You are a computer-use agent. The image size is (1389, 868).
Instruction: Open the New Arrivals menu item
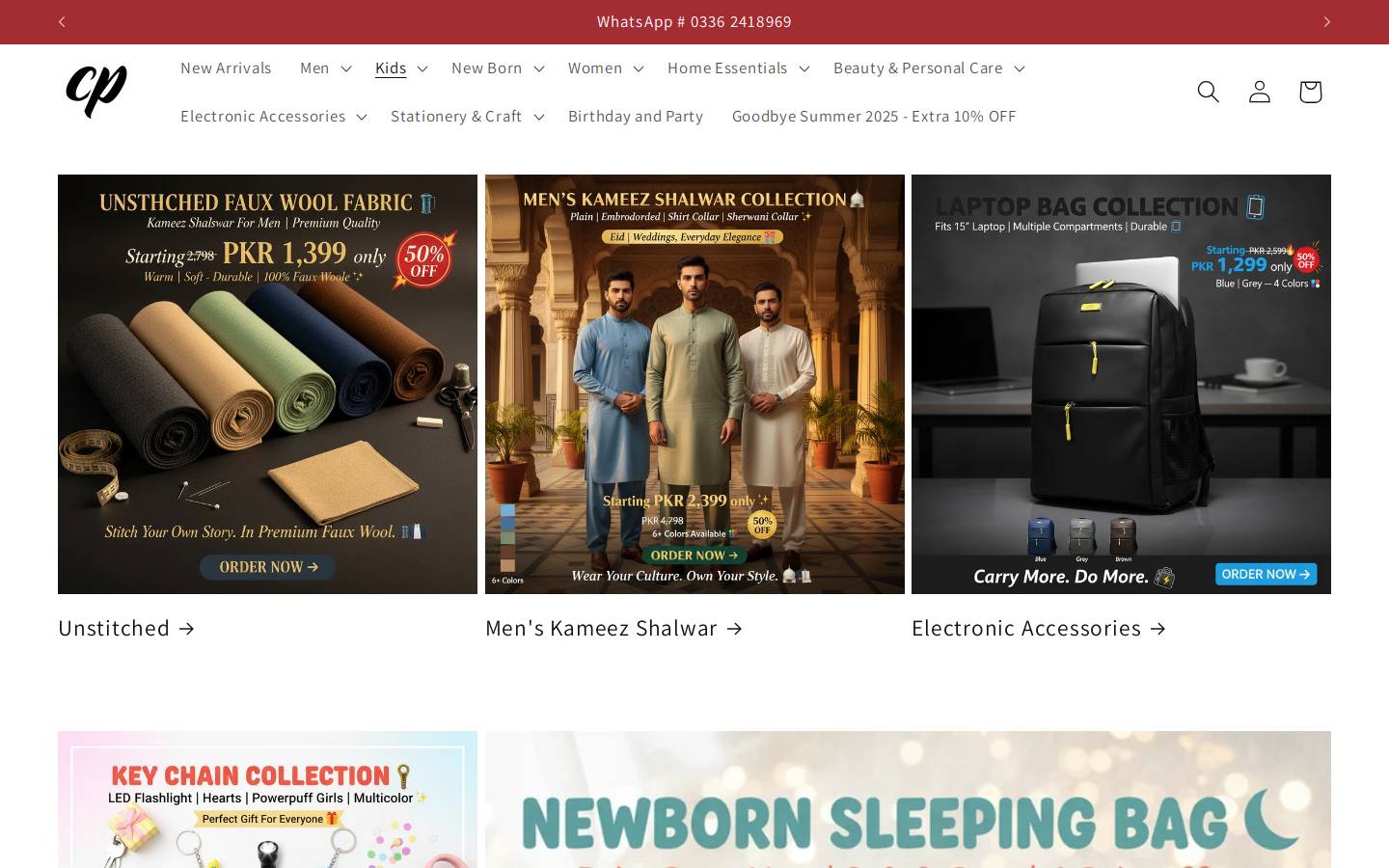(226, 68)
